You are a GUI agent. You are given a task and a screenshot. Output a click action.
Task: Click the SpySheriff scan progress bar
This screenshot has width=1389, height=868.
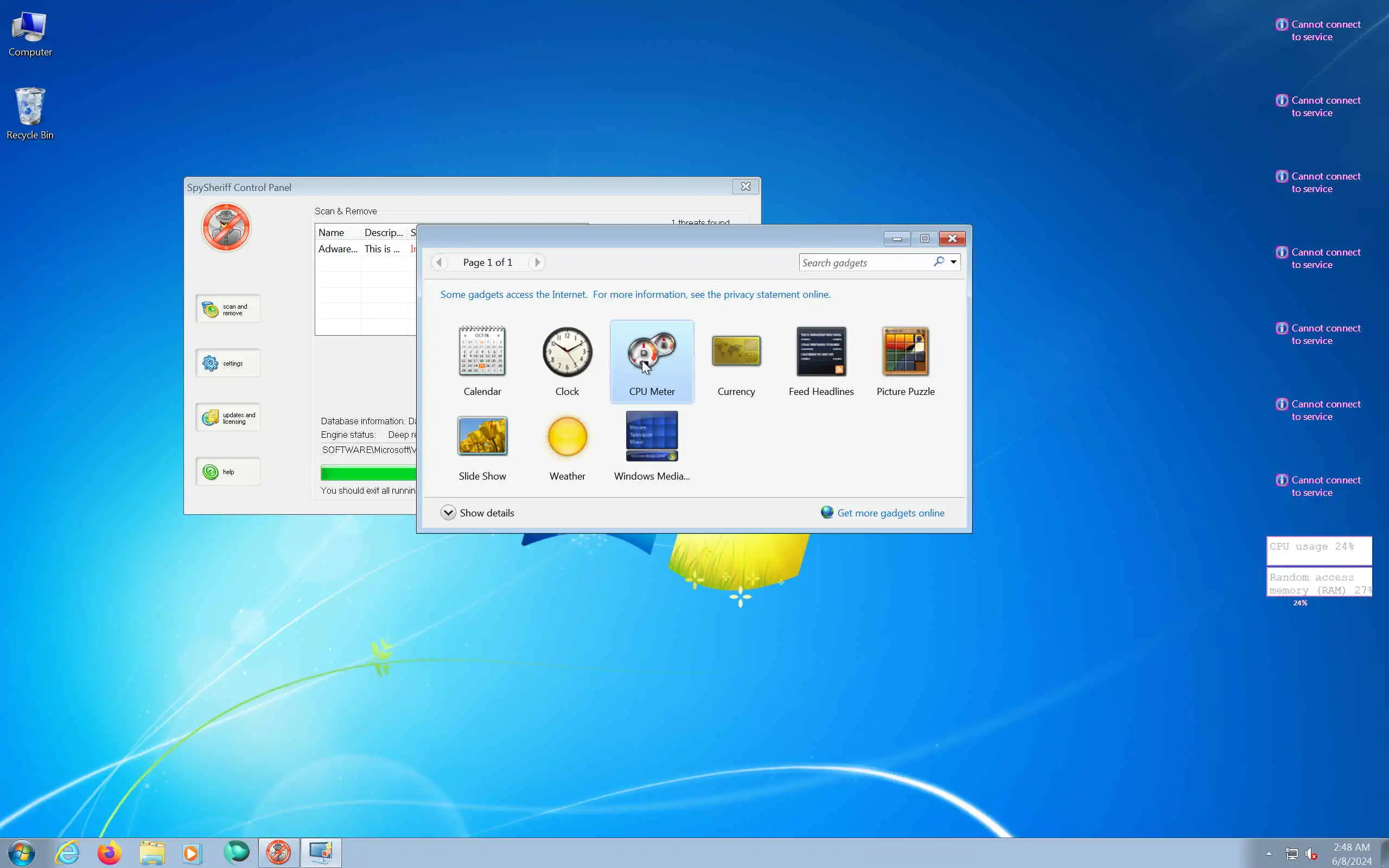pos(368,474)
